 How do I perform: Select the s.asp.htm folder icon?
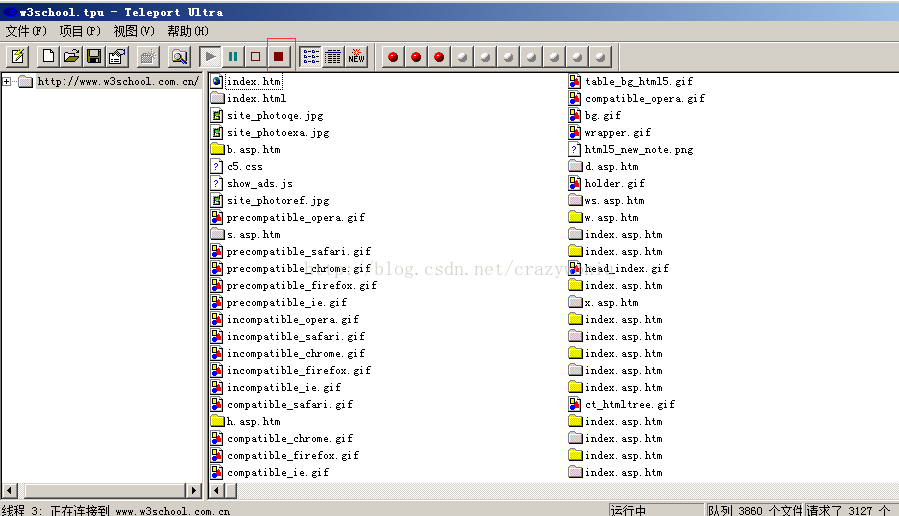217,234
